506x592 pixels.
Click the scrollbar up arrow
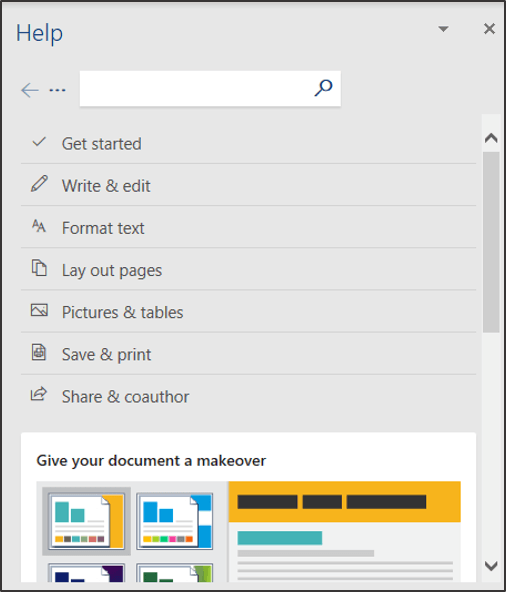pyautogui.click(x=491, y=138)
